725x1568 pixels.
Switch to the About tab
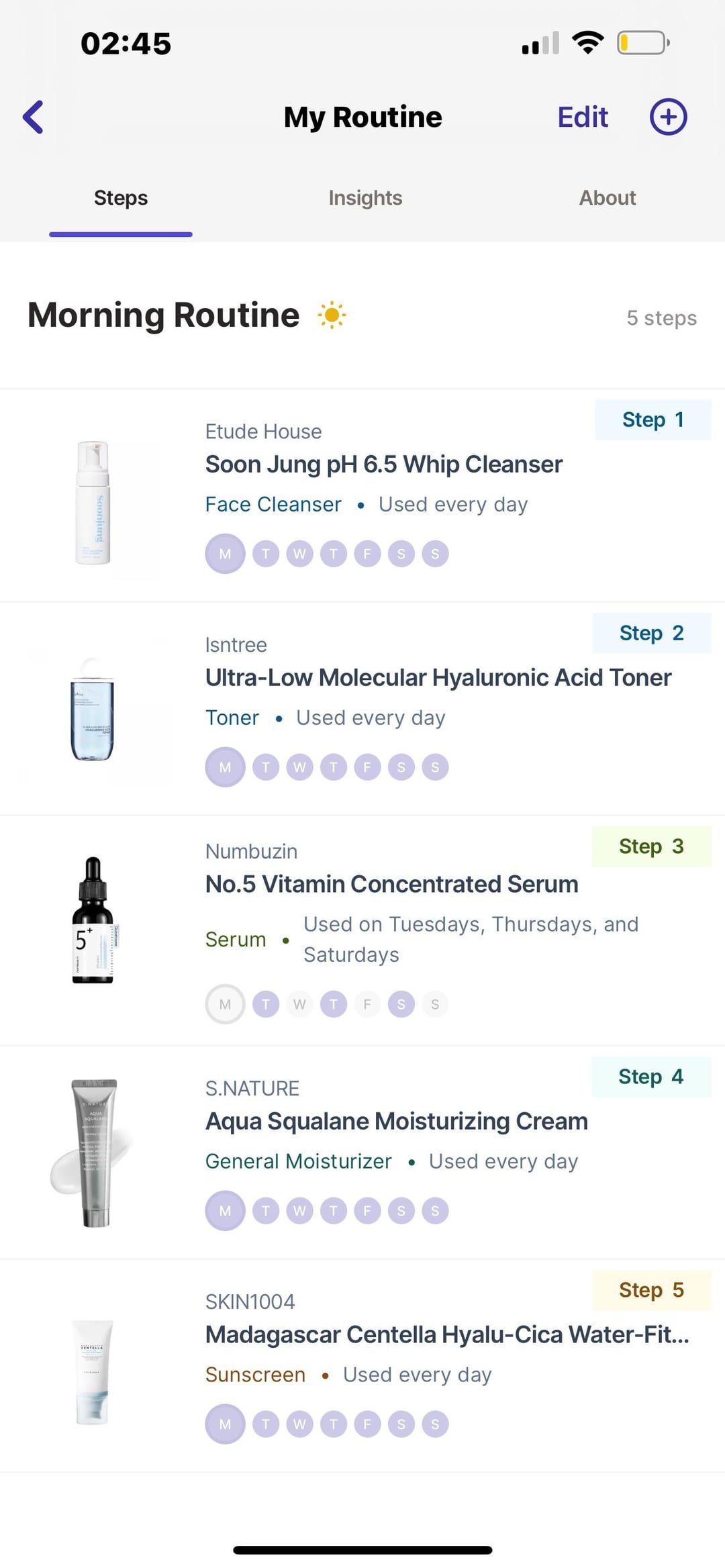coord(608,198)
